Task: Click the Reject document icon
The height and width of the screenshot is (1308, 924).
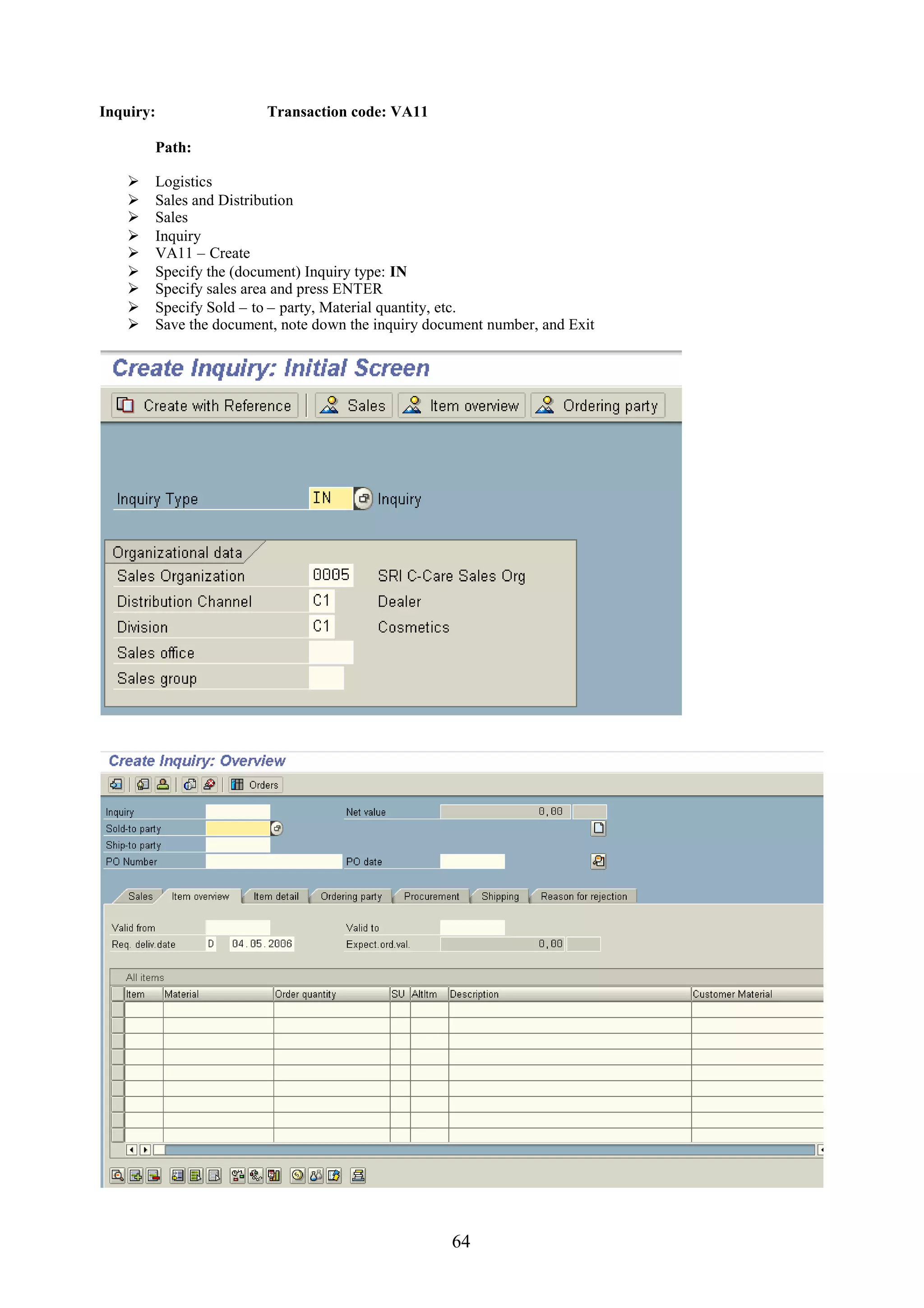Action: 209,784
